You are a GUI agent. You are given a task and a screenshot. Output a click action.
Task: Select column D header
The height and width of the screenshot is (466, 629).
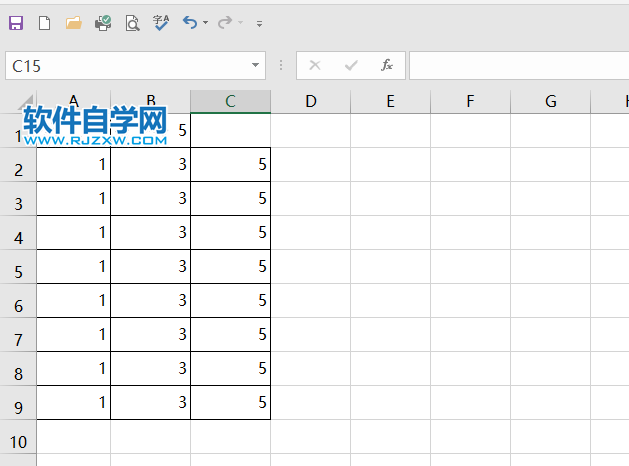tap(310, 101)
